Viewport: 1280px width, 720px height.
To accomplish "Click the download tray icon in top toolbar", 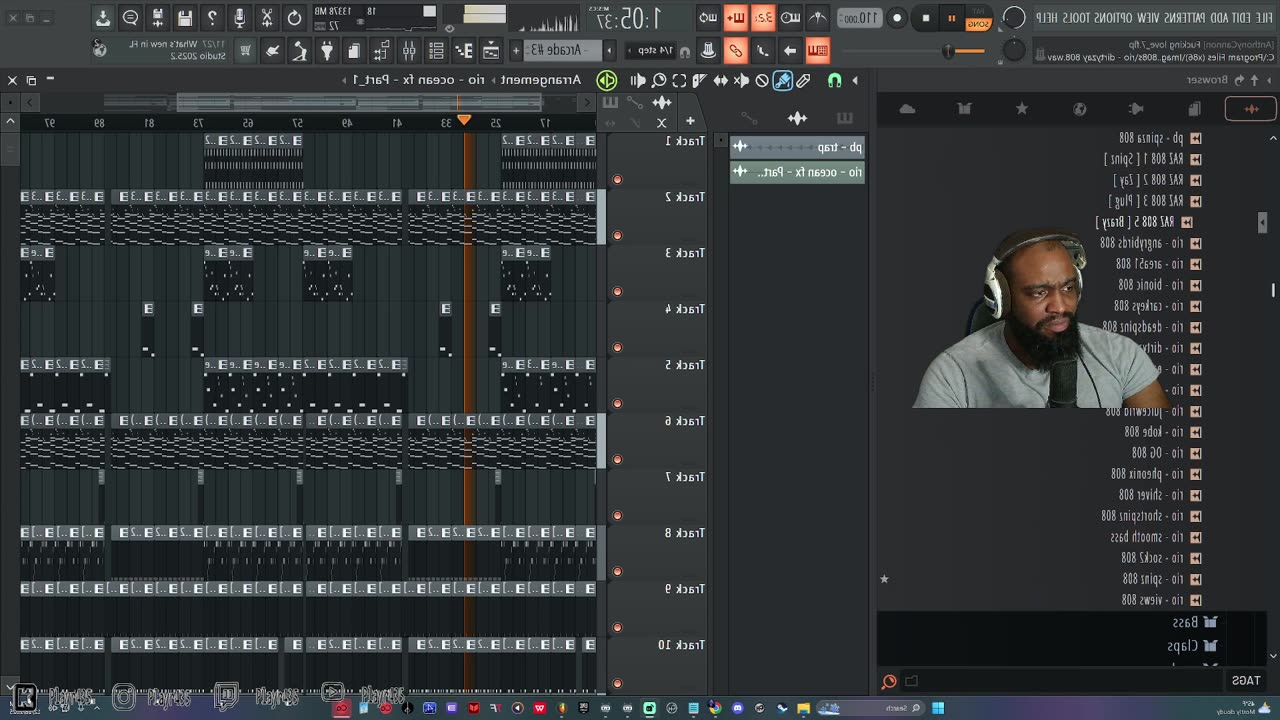I will (x=103, y=18).
